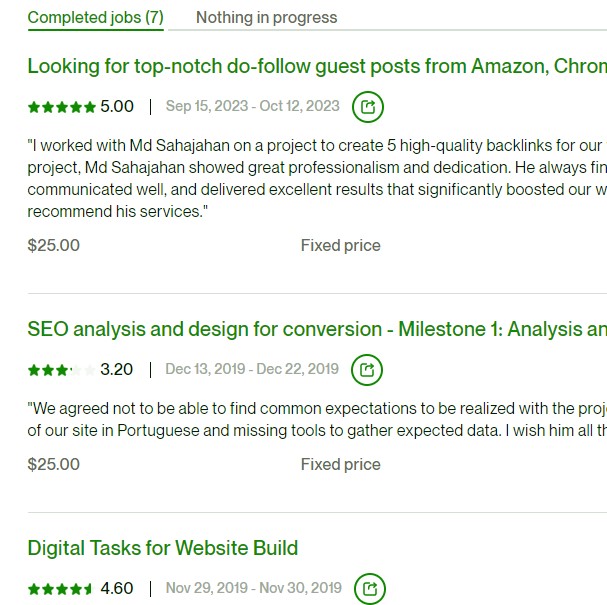The height and width of the screenshot is (605, 607).
Task: Select the Nov 29, 2019 - Nov 30, 2019 dates
Action: pos(254,588)
